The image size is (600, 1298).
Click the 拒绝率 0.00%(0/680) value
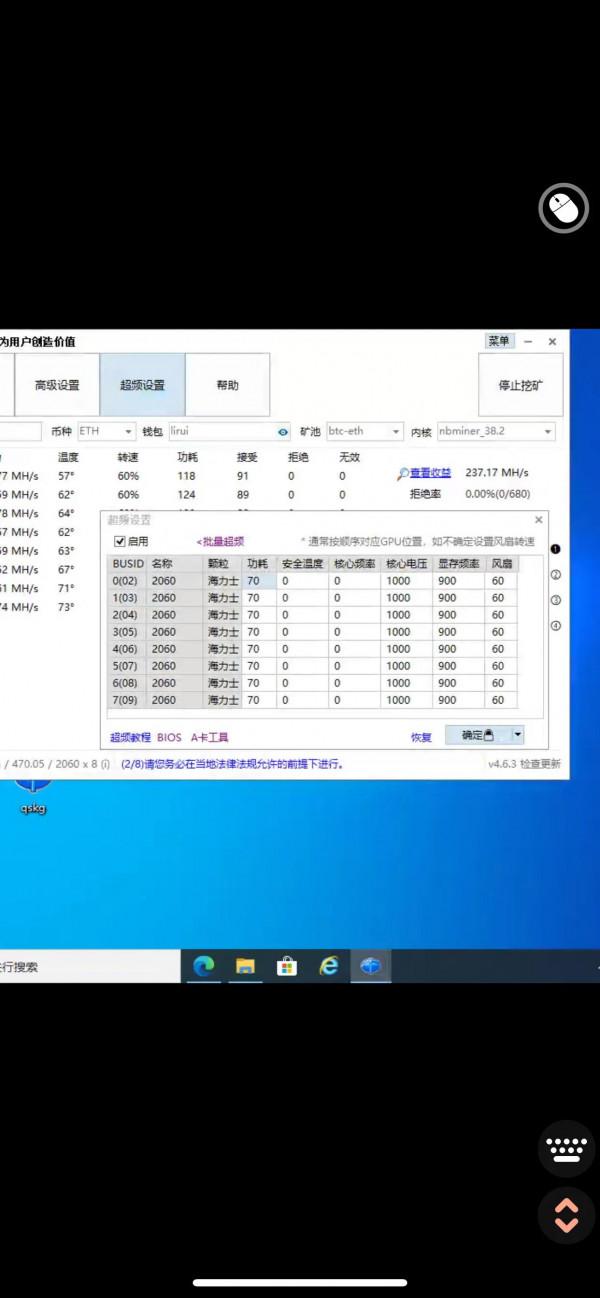(x=498, y=494)
